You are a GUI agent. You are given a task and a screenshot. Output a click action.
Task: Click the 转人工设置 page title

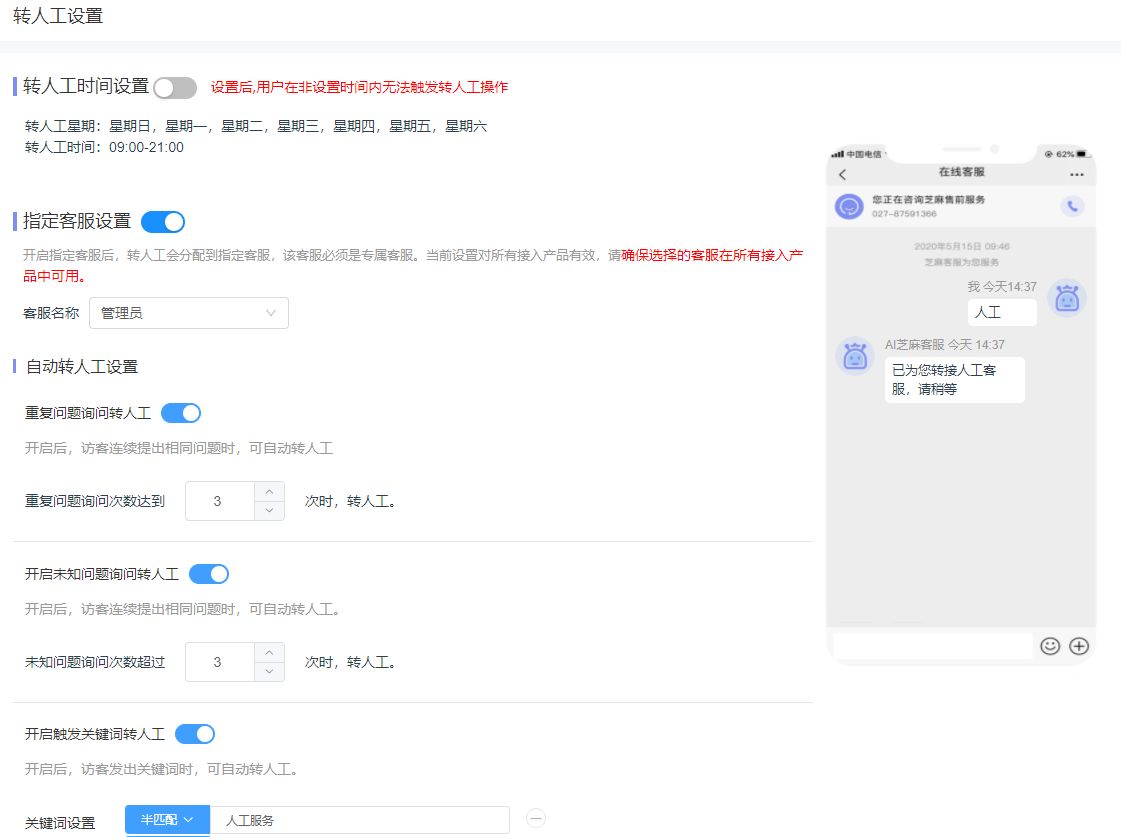(58, 16)
